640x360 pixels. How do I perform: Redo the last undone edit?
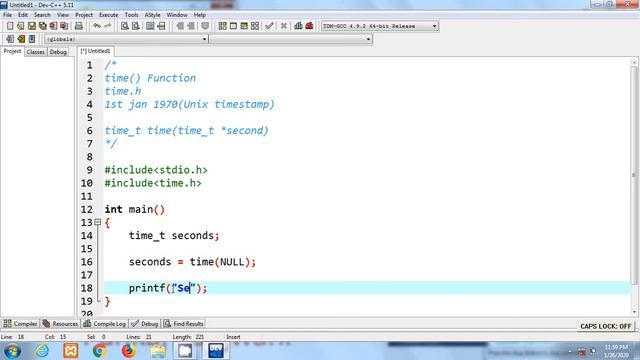click(108, 26)
